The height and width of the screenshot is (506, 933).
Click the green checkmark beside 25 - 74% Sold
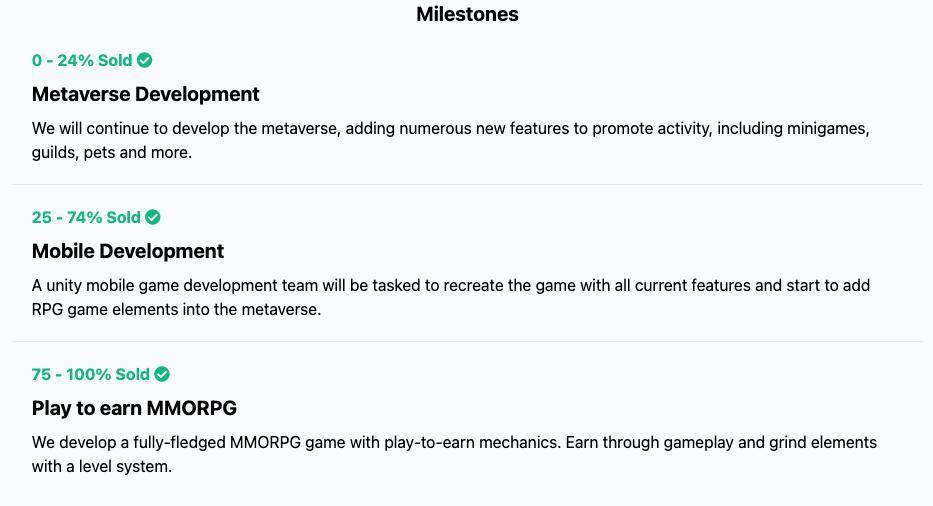[x=153, y=217]
